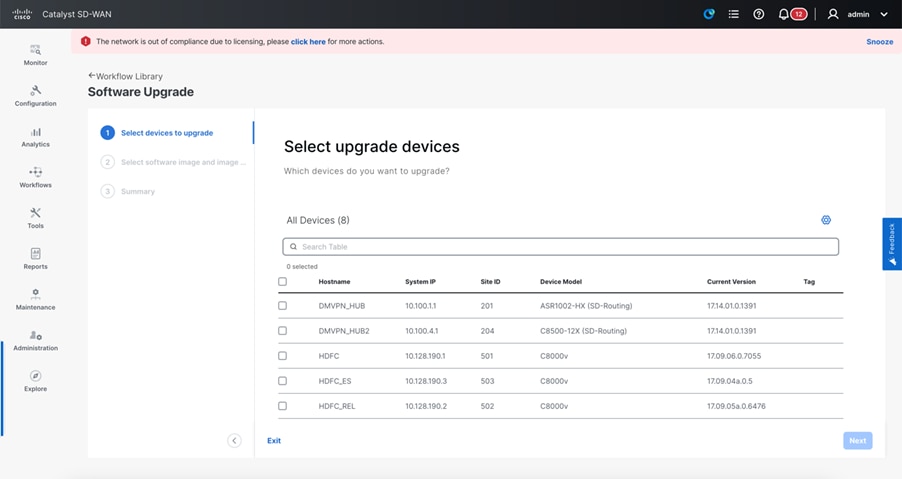
Task: Open the notifications bell with 12 alerts
Action: (x=792, y=14)
